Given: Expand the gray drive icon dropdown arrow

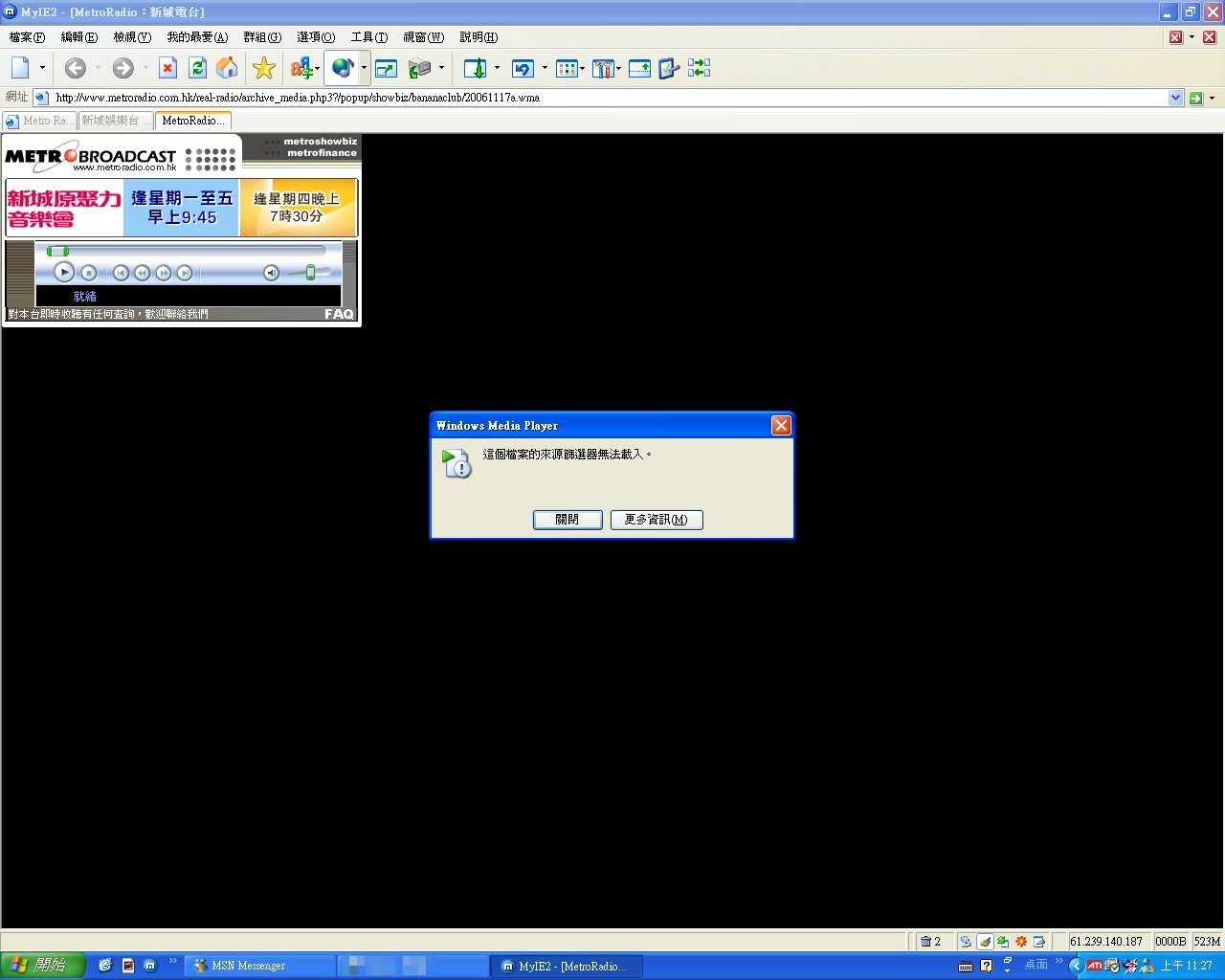Looking at the screenshot, I should tap(441, 68).
